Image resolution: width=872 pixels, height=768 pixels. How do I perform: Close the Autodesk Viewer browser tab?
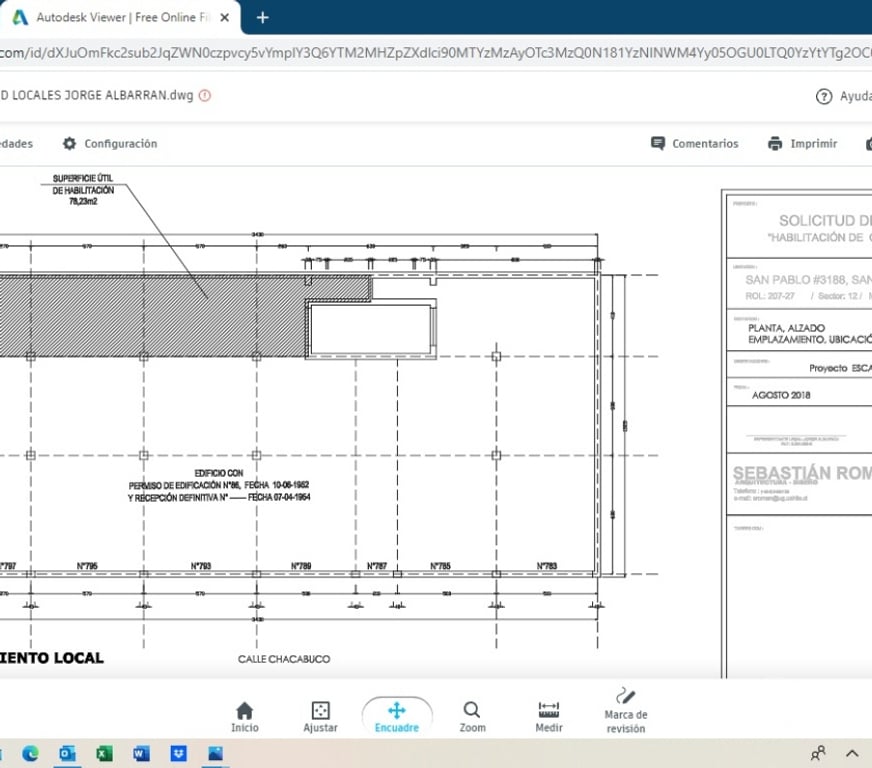(x=223, y=18)
